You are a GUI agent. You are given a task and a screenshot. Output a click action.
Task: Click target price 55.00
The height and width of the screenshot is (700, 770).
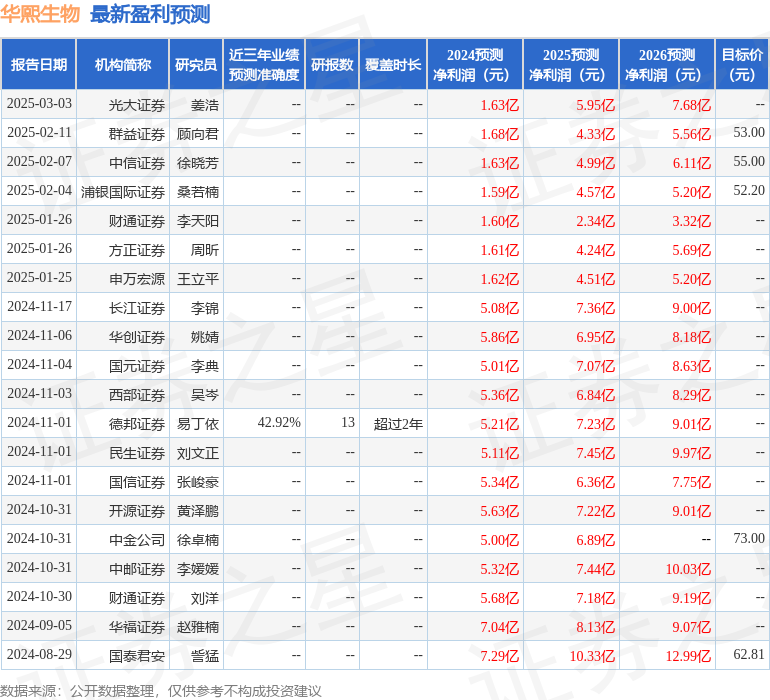point(749,162)
